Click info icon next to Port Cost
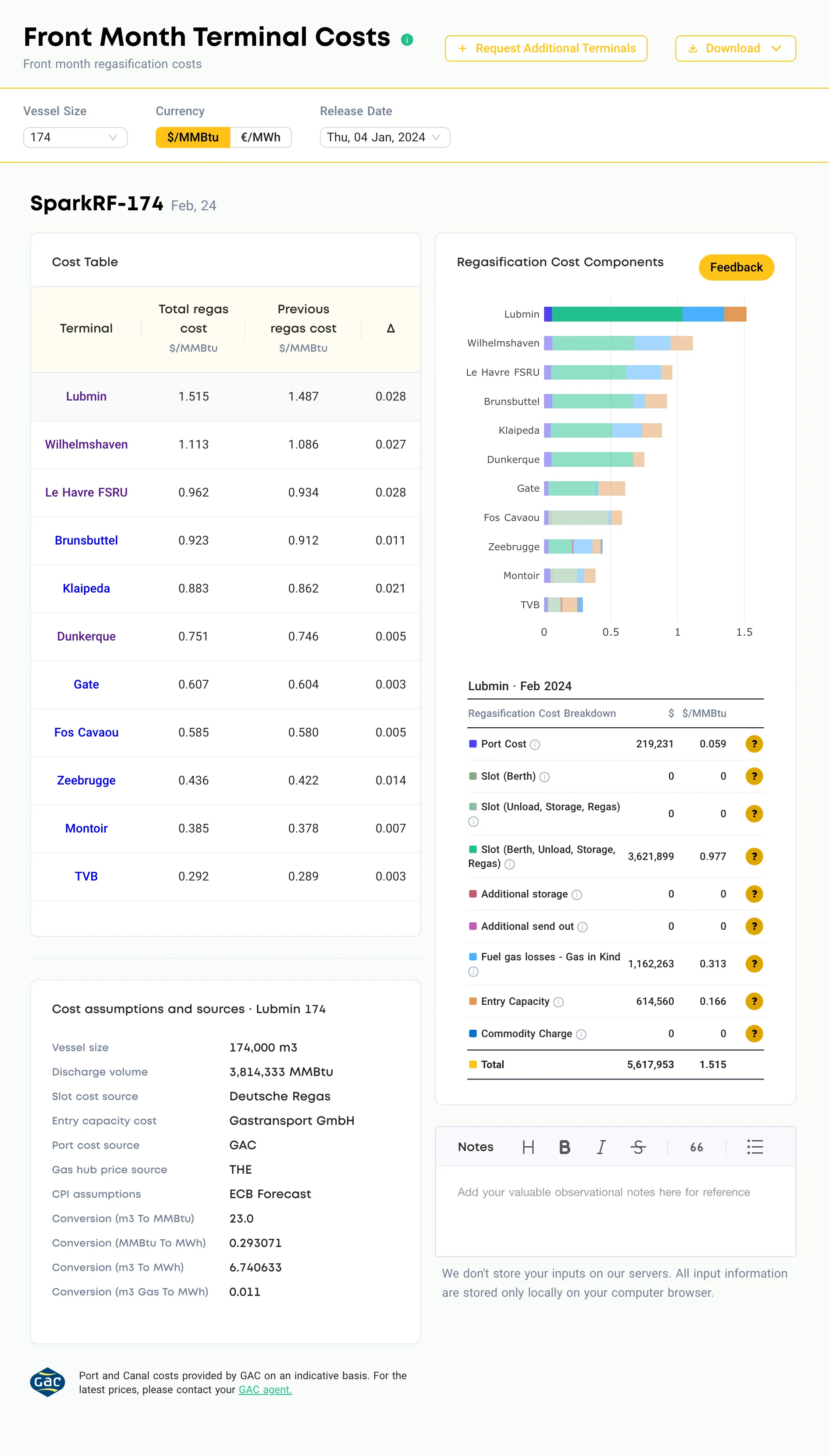The height and width of the screenshot is (1456, 829). 534,744
